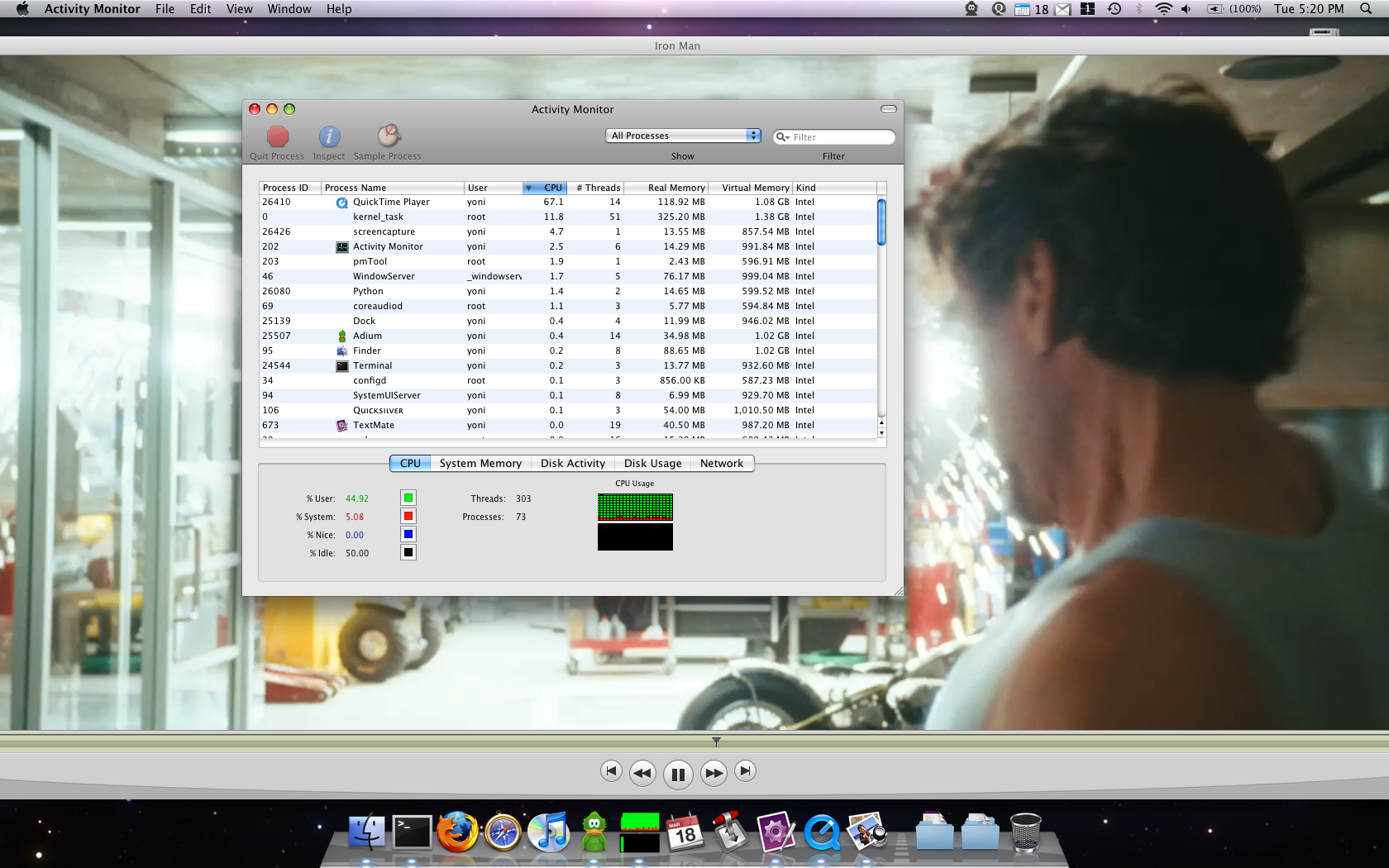Click the Activity Monitor toolbar toggle pill
The width and height of the screenshot is (1389, 868).
point(889,109)
